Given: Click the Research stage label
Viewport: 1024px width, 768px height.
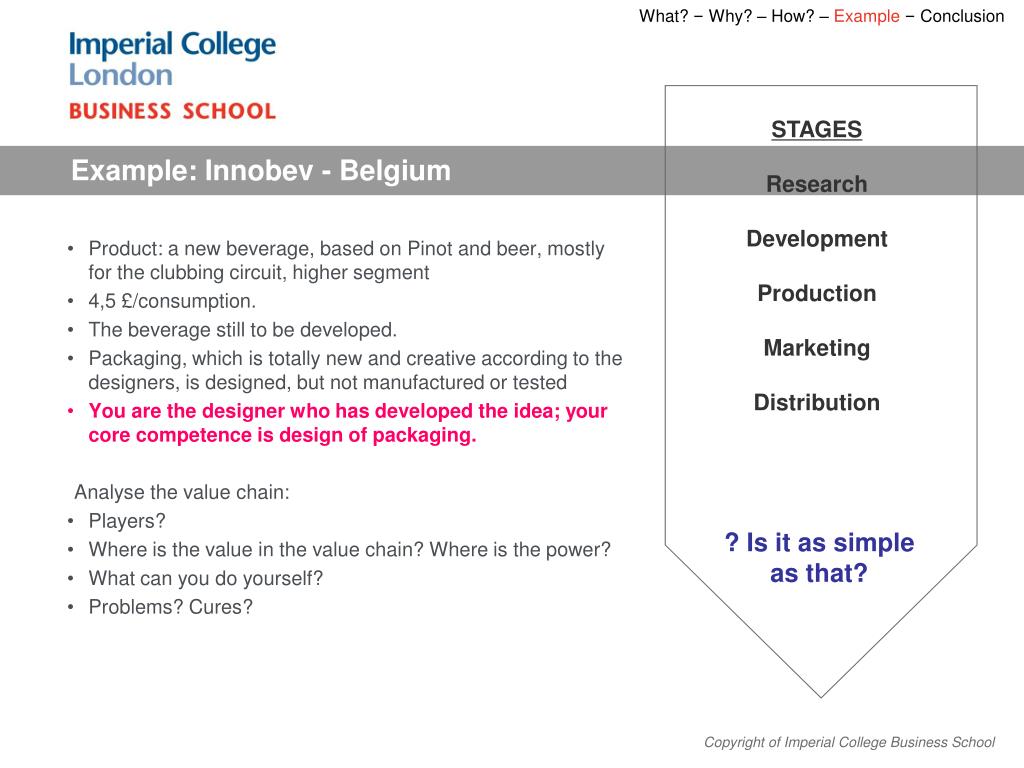Looking at the screenshot, I should 816,184.
